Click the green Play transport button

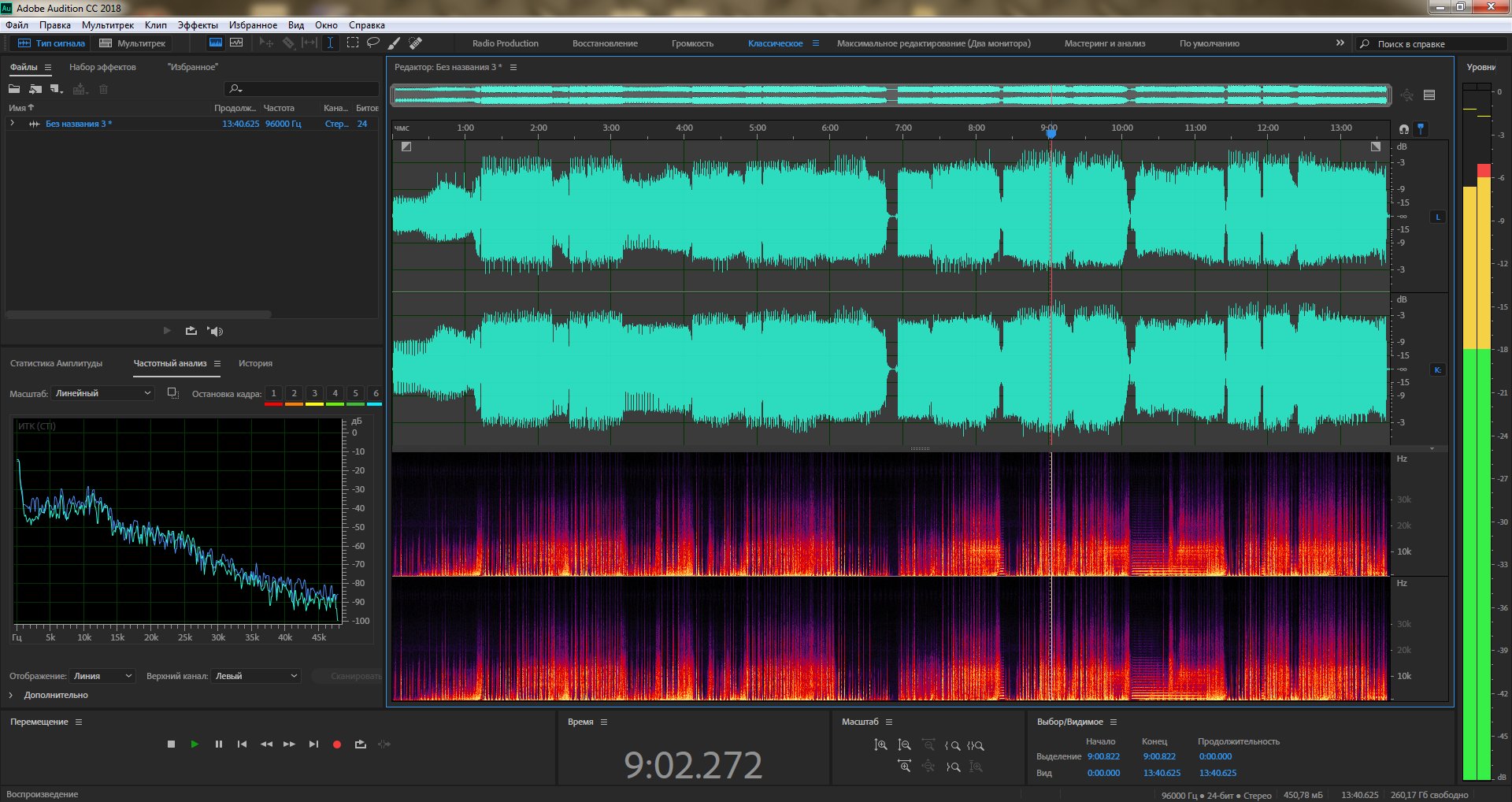195,744
